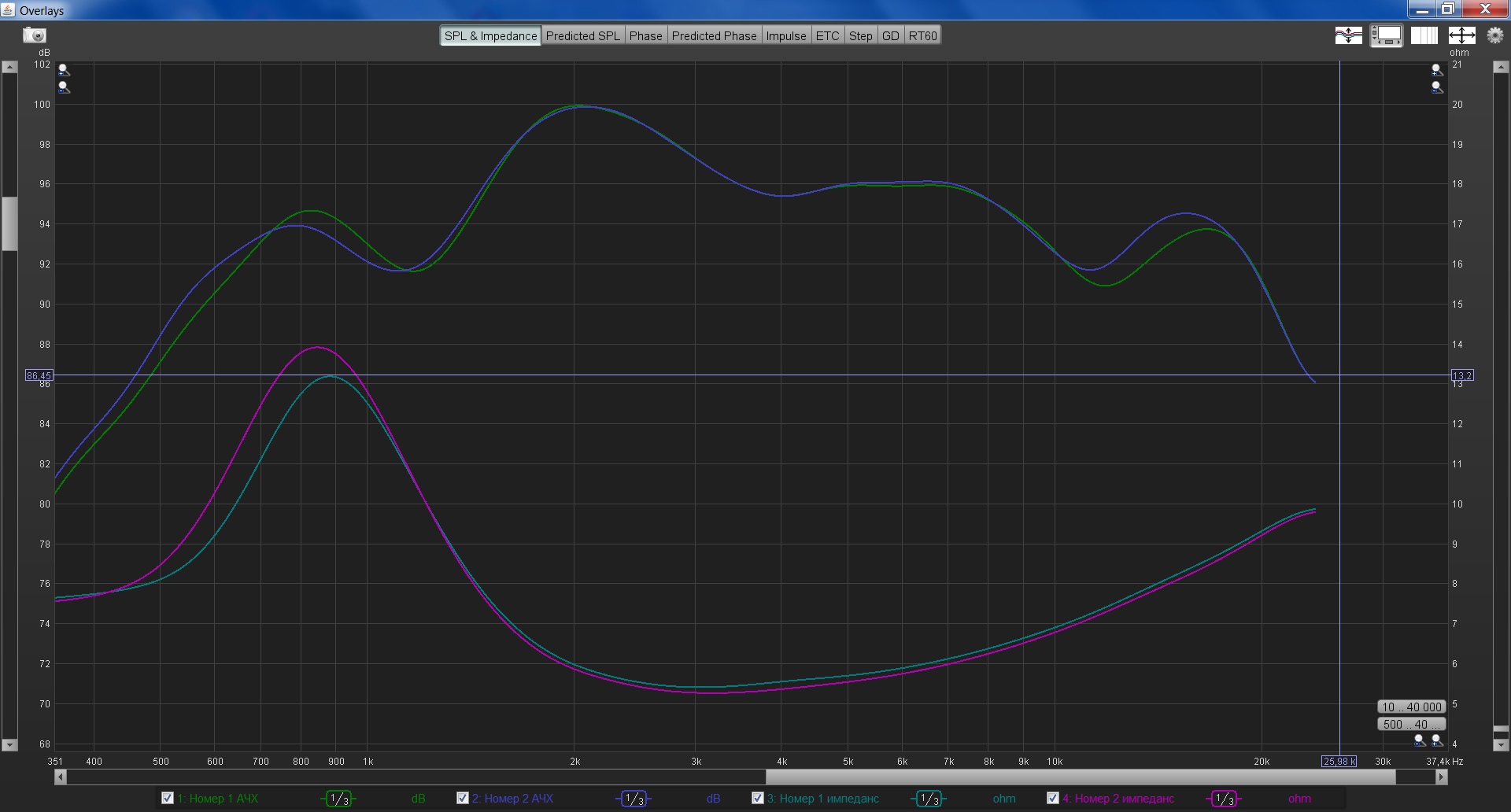The image size is (1511, 812).
Task: Uncheck trace 3 Номер 1 импеданс
Action: (x=758, y=798)
